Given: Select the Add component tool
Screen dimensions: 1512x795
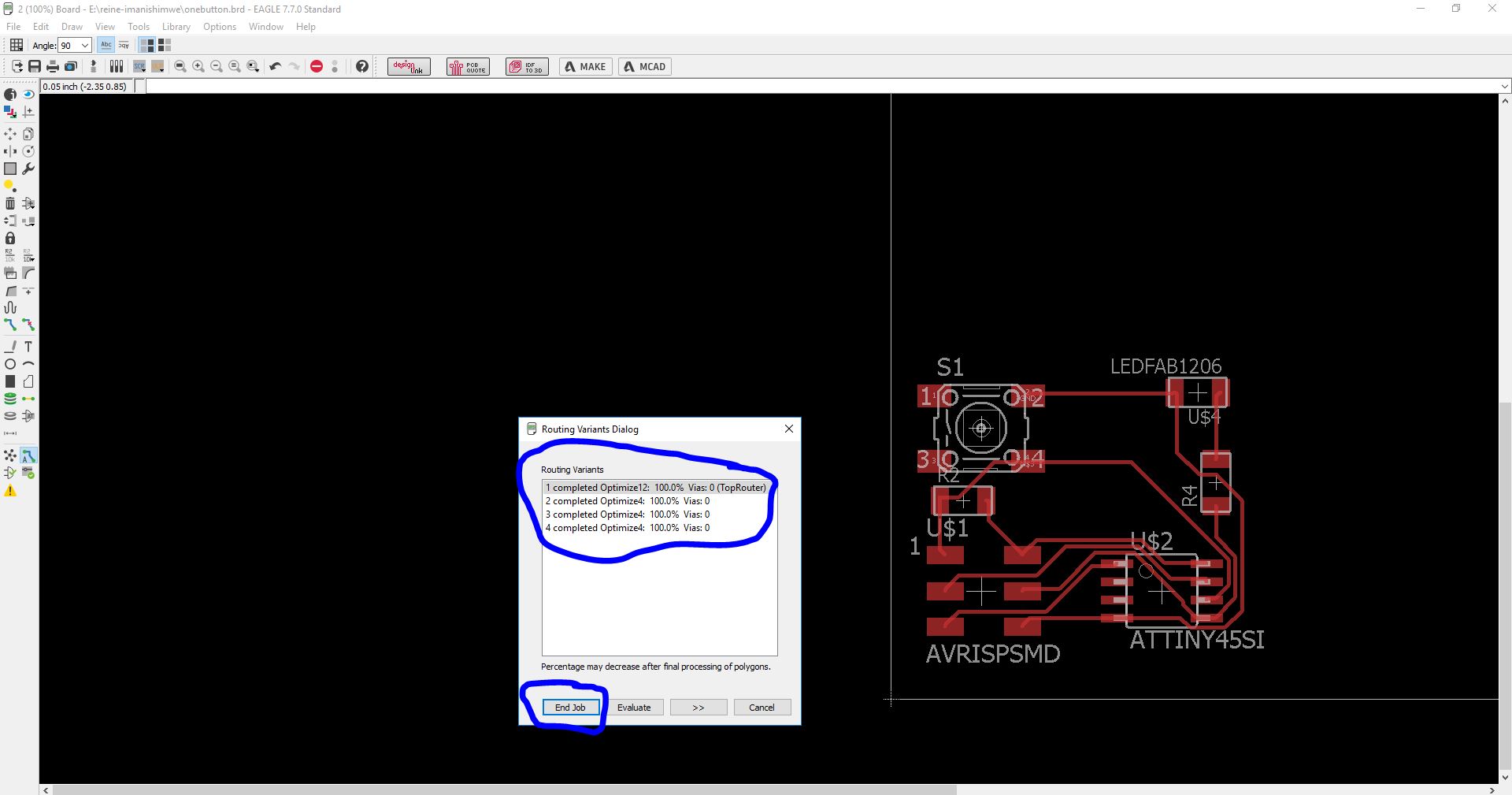Looking at the screenshot, I should (x=28, y=203).
